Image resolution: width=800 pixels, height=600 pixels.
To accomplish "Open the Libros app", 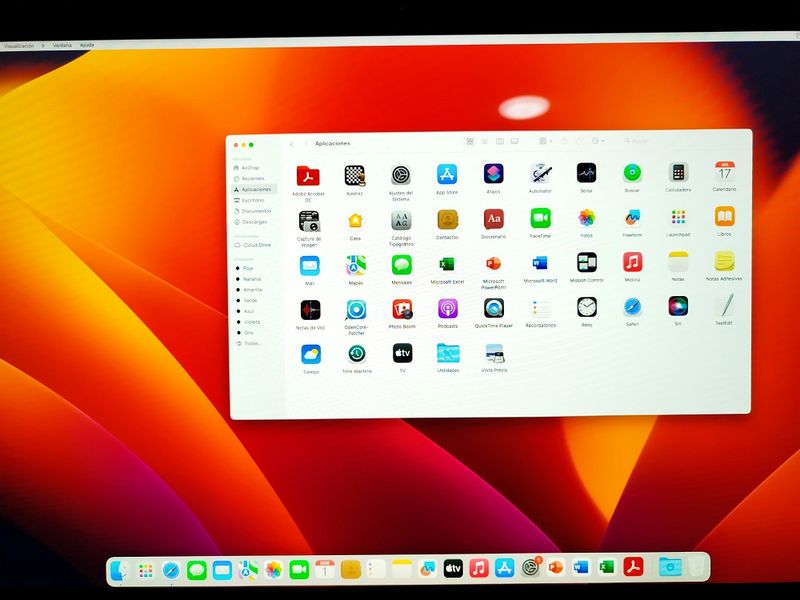I will tap(724, 216).
